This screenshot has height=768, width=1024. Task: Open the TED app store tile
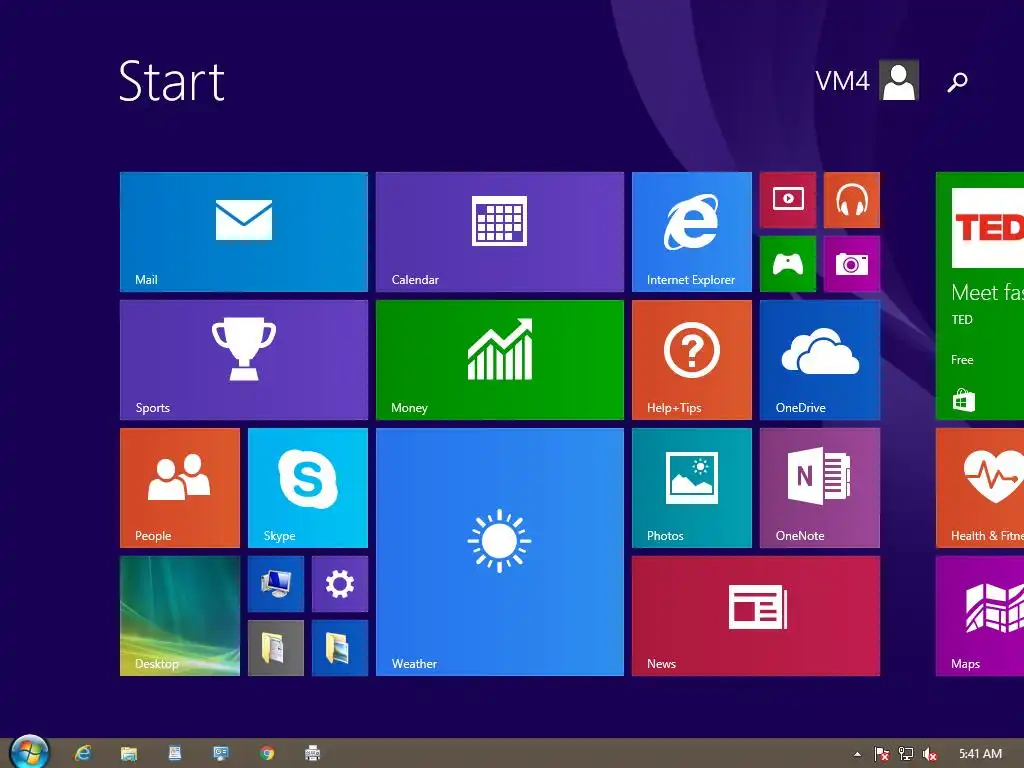[980, 296]
